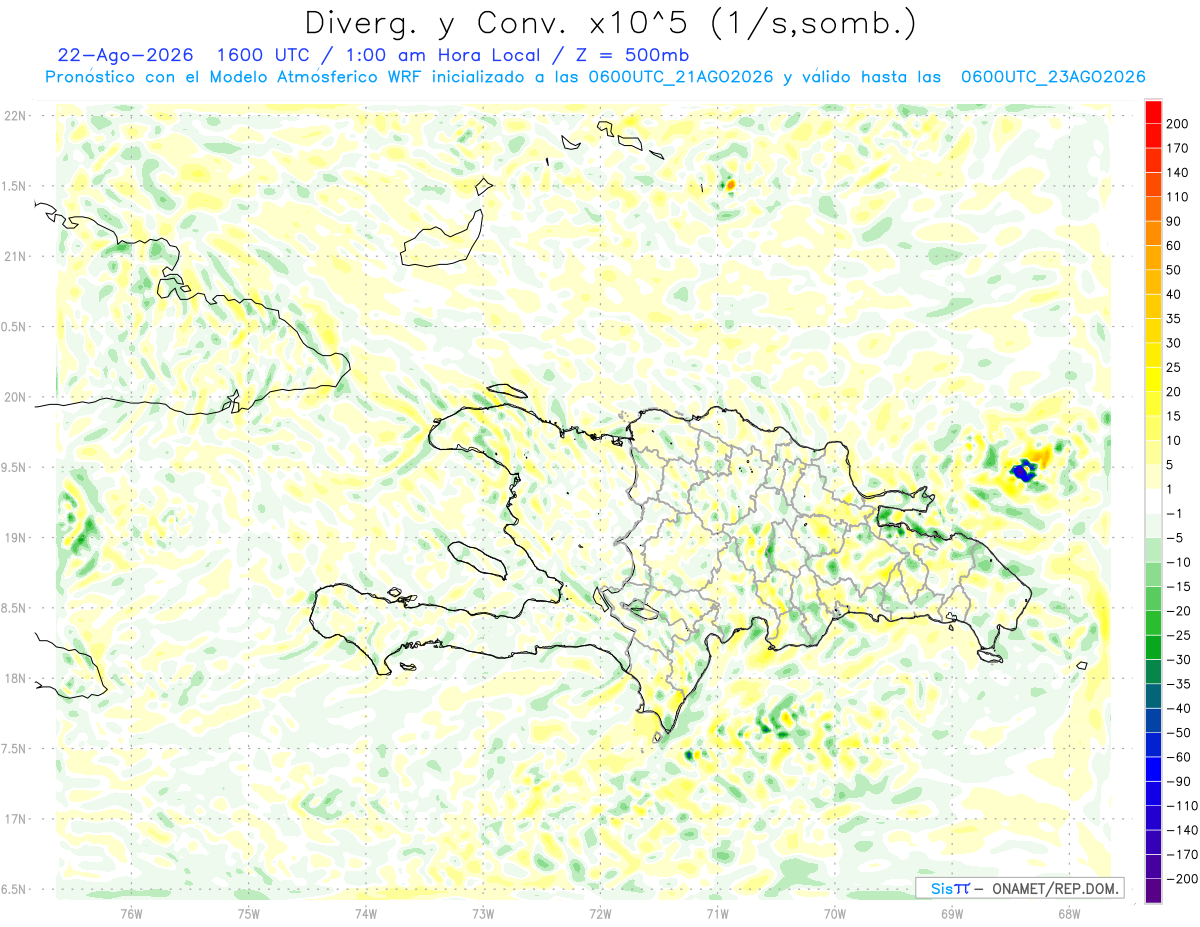Image resolution: width=1200 pixels, height=927 pixels.
Task: Click the '72W' longitude label
Action: [600, 912]
